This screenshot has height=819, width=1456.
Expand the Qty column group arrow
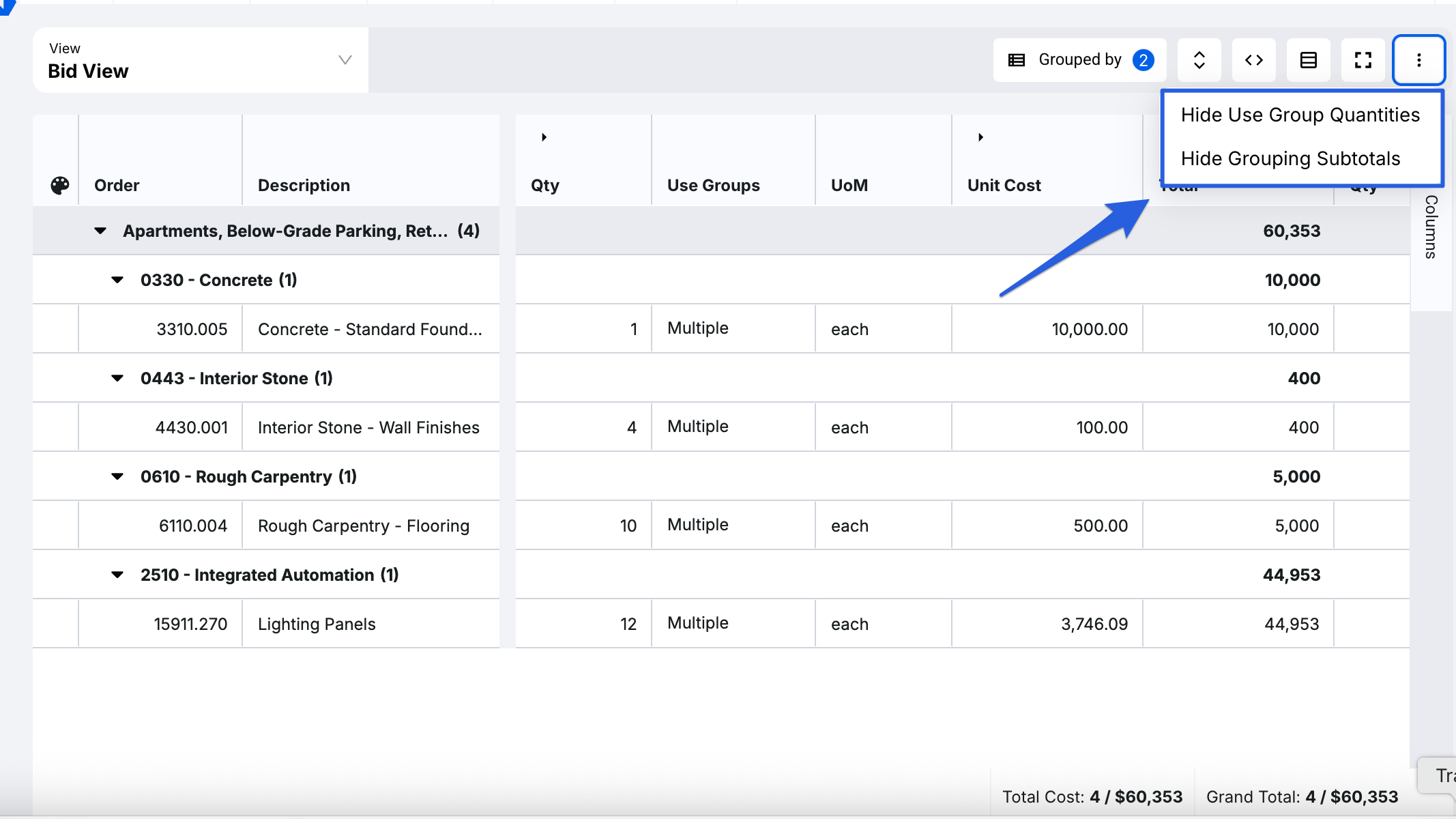click(544, 137)
